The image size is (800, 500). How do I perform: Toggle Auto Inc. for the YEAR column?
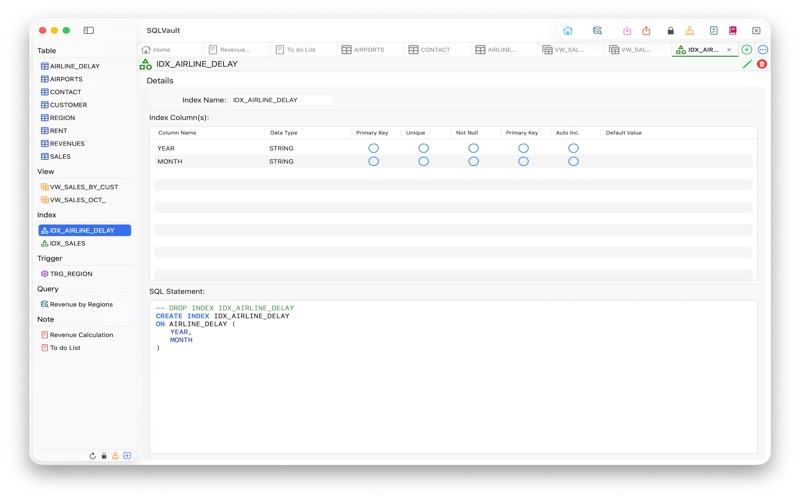(x=573, y=148)
